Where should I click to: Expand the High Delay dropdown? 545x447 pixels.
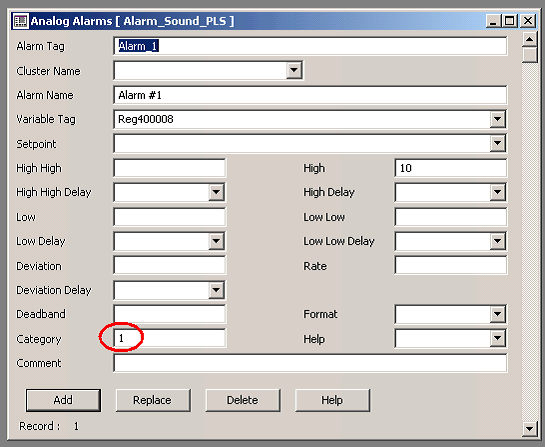point(497,192)
